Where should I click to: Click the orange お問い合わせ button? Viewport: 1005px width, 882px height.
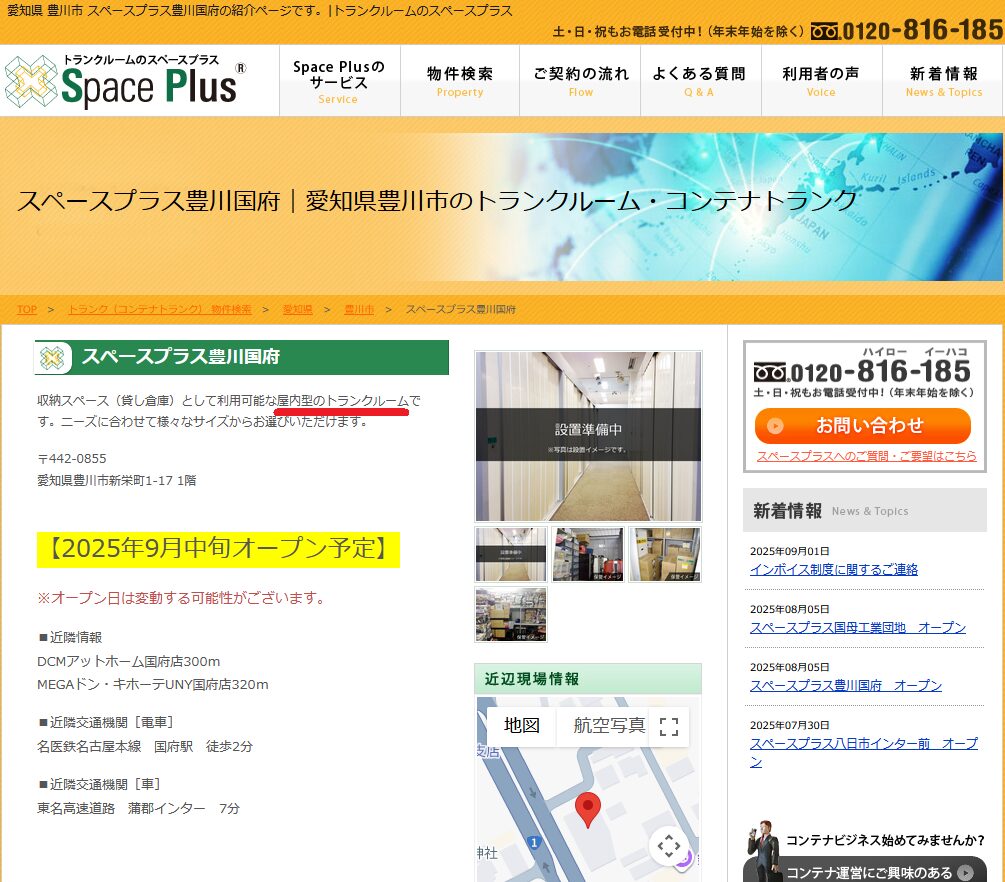(863, 426)
